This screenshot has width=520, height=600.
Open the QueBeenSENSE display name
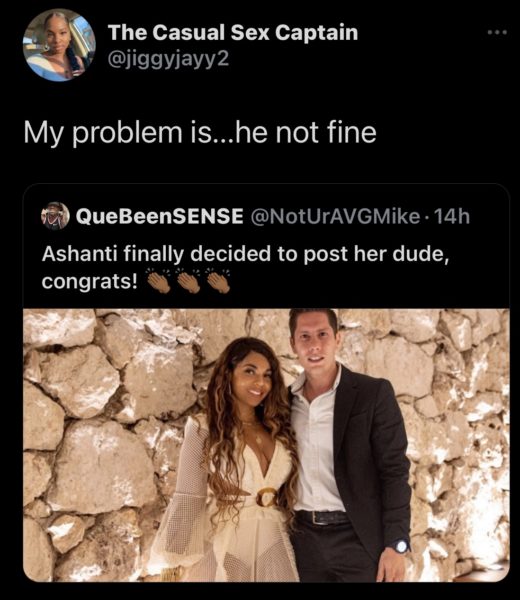pos(160,216)
